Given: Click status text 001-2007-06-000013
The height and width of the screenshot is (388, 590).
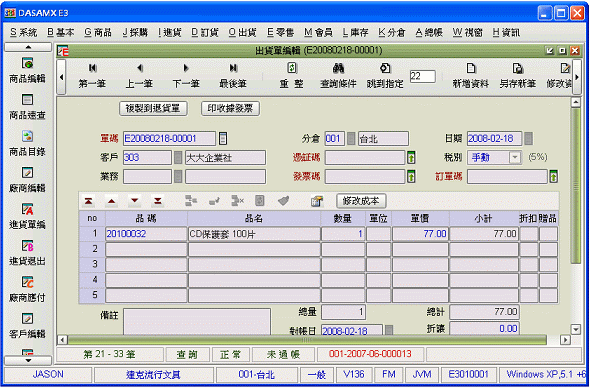Looking at the screenshot, I should click(x=370, y=354).
